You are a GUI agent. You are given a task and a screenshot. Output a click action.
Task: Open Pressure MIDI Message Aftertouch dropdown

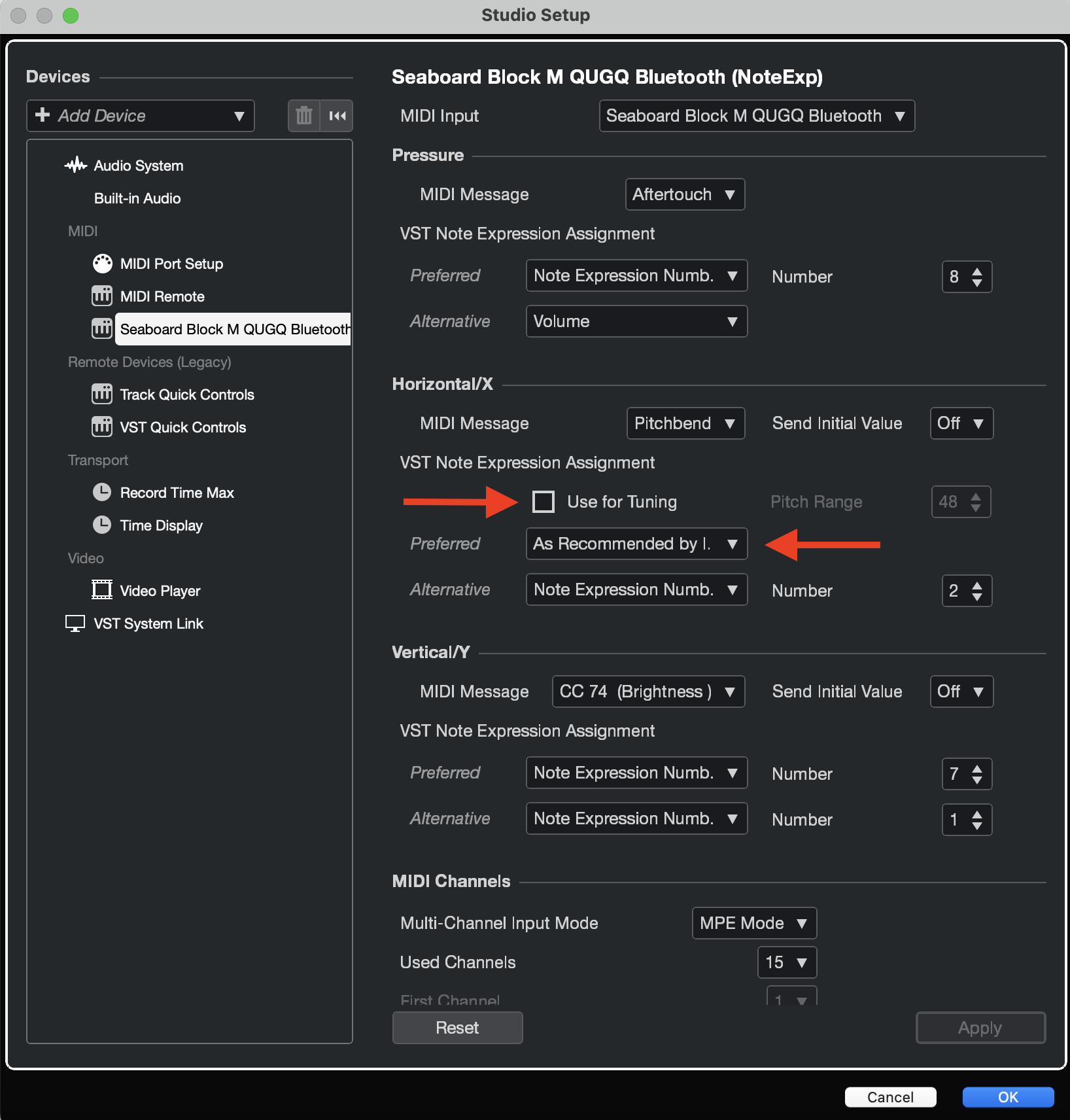[x=685, y=194]
